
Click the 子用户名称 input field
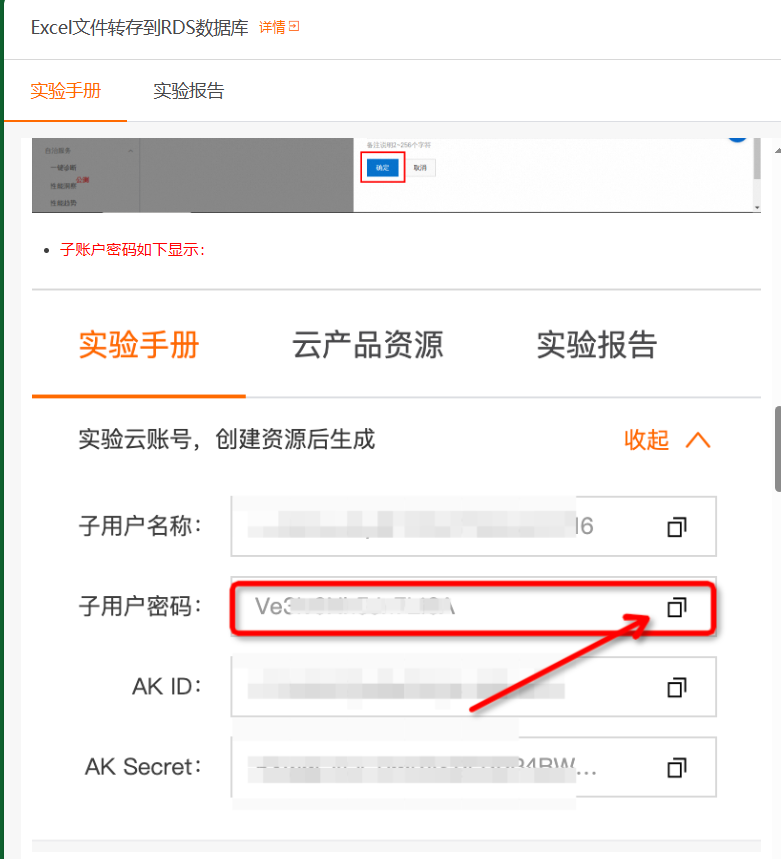[x=473, y=526]
